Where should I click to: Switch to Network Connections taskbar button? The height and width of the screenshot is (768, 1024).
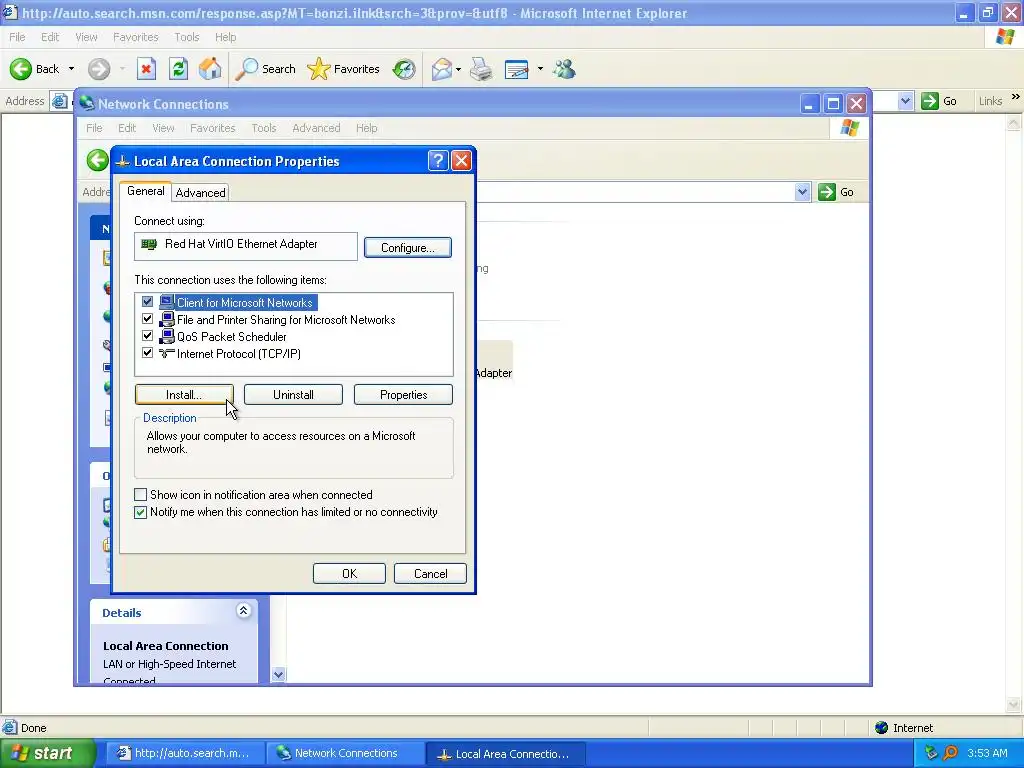click(x=345, y=753)
